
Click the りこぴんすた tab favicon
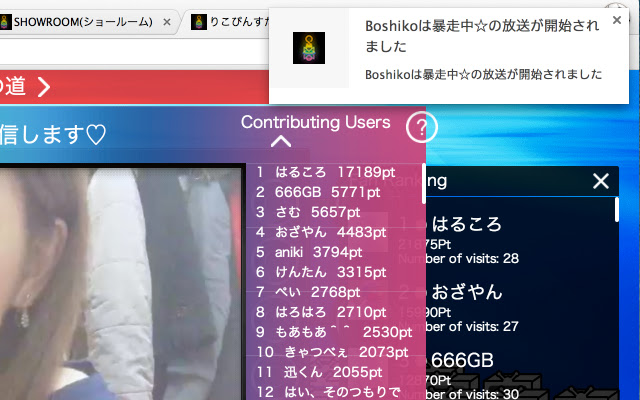coord(199,21)
